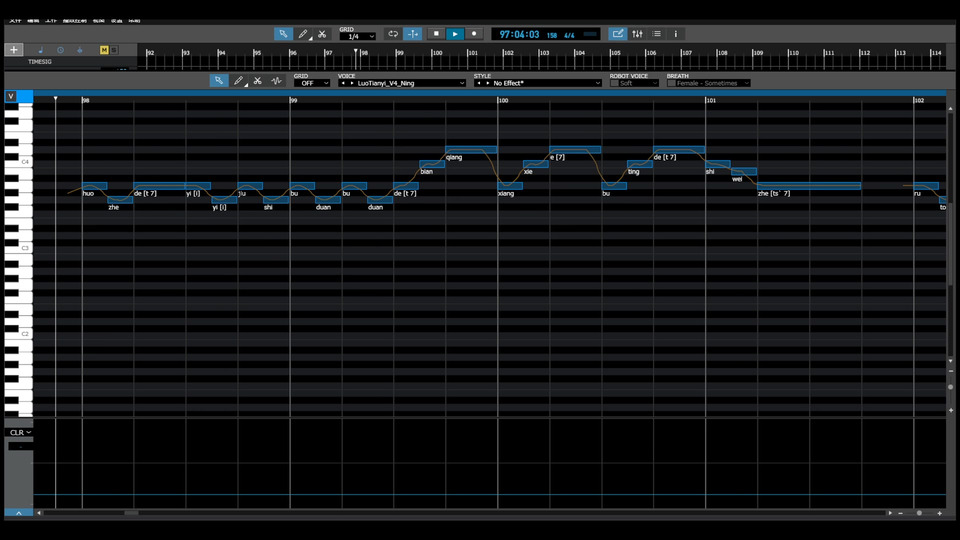Collapse the parameter panel with up chevron
960x540 pixels.
click(19, 513)
